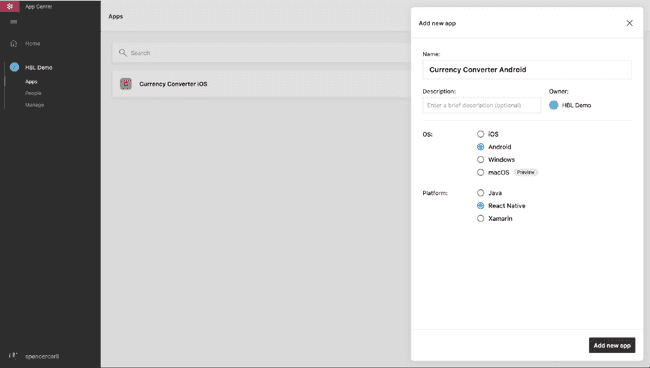
Task: Click the App Center logo icon
Action: pos(10,6)
